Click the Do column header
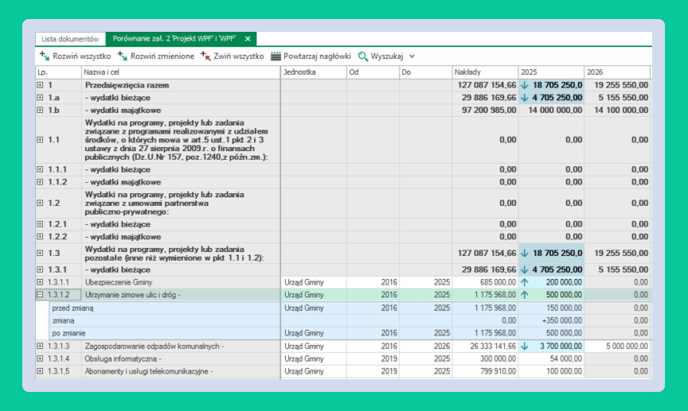688x411 pixels. [426, 72]
